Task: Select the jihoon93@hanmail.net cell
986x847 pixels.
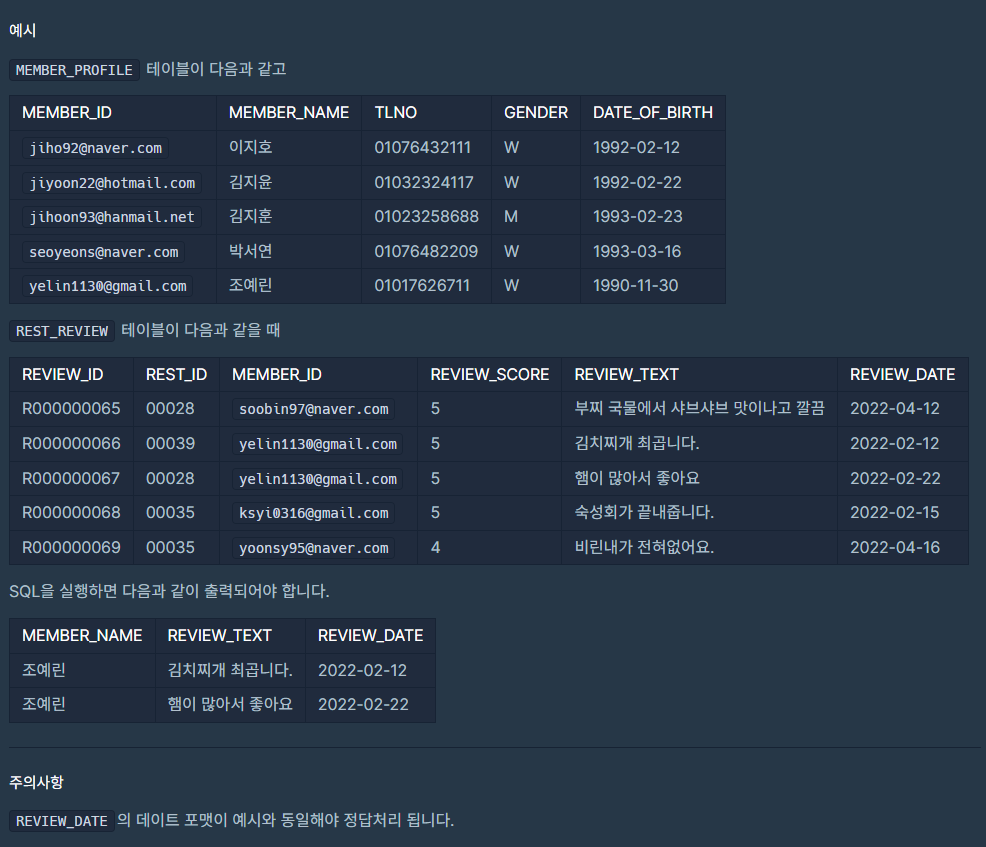Action: click(112, 217)
